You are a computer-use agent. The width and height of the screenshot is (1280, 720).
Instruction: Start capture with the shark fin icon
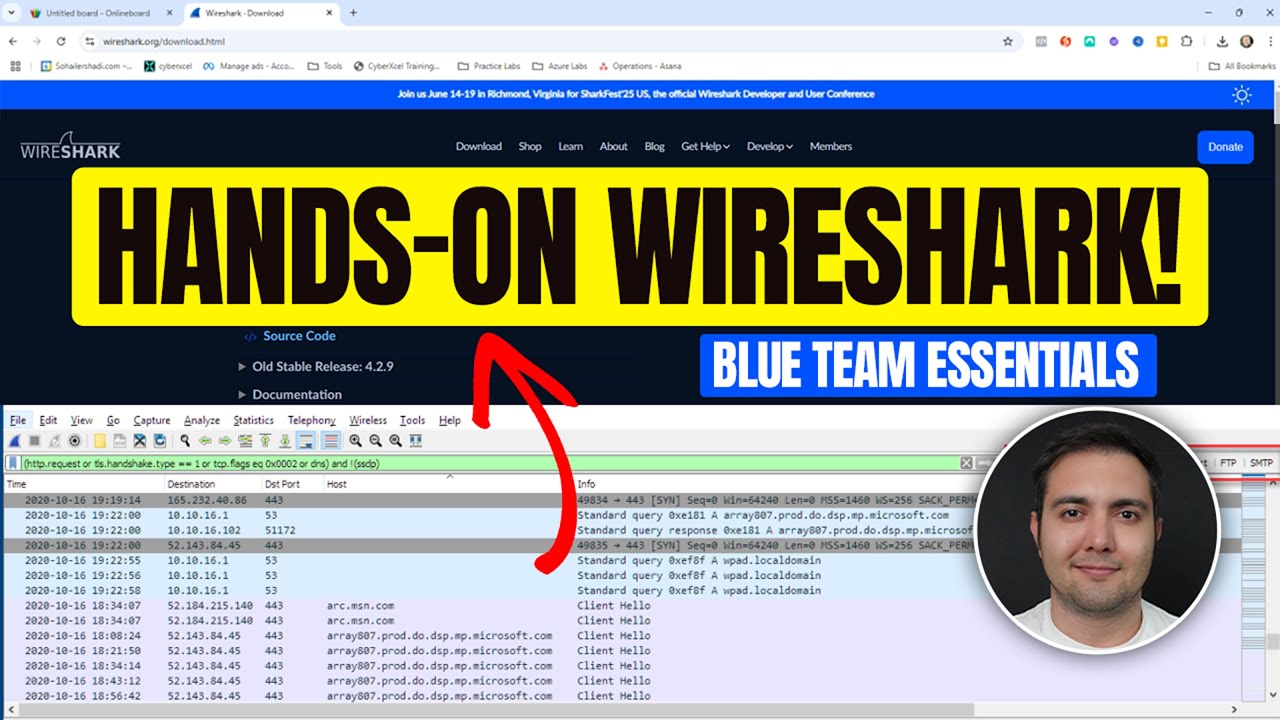click(15, 441)
